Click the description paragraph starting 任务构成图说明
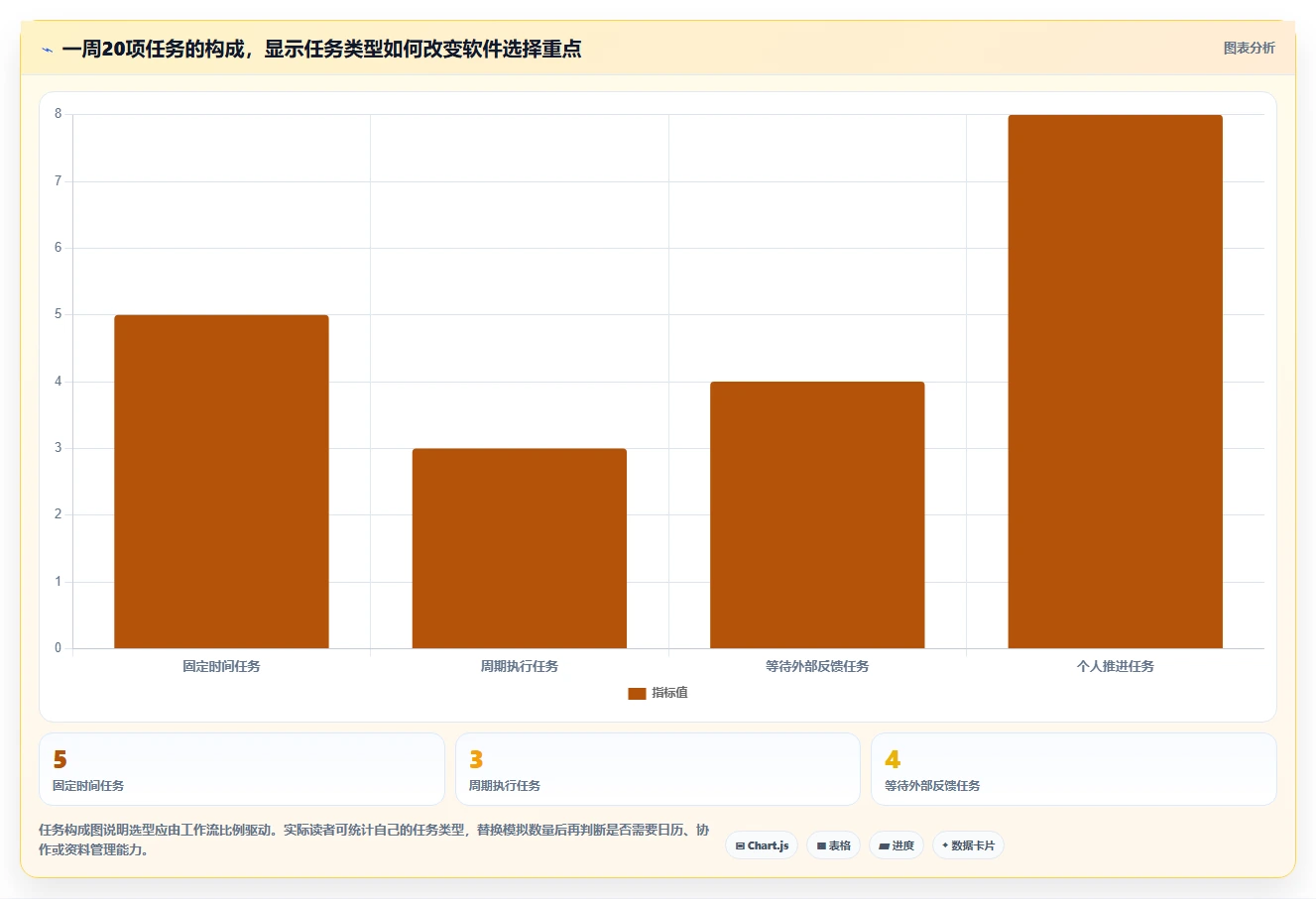This screenshot has height=899, width=1316. click(x=374, y=840)
